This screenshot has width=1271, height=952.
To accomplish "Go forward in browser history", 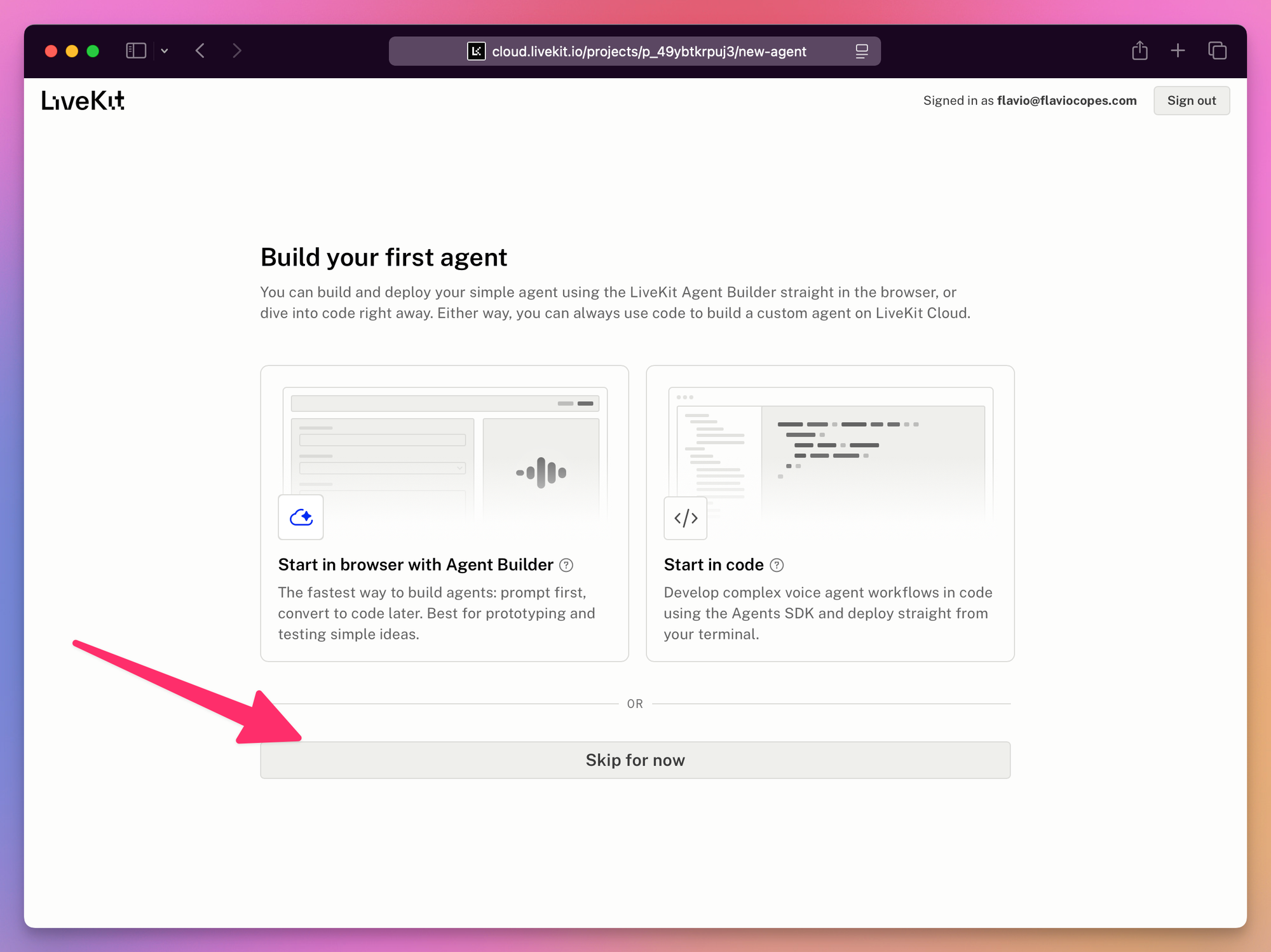I will coord(237,51).
